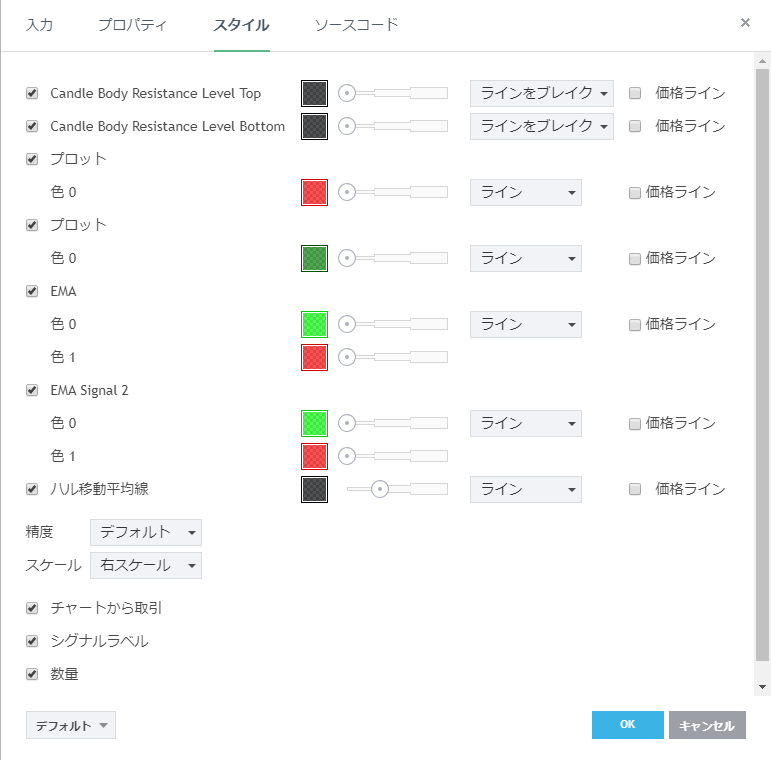Viewport: 771px width, 760px height.
Task: Toggle the チャートから取引 checkbox
Action: tap(32, 608)
